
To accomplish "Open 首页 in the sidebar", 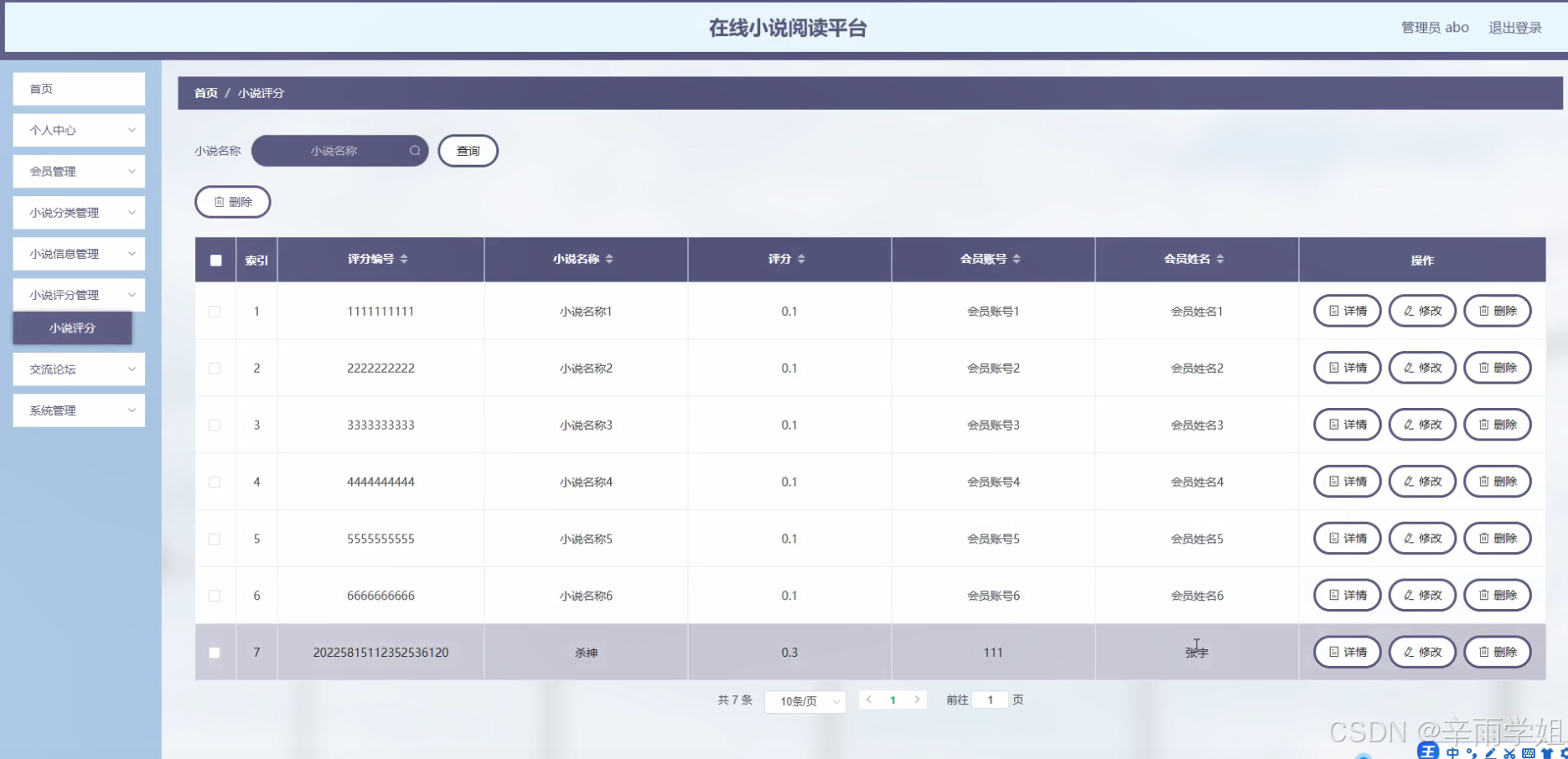I will tap(79, 89).
